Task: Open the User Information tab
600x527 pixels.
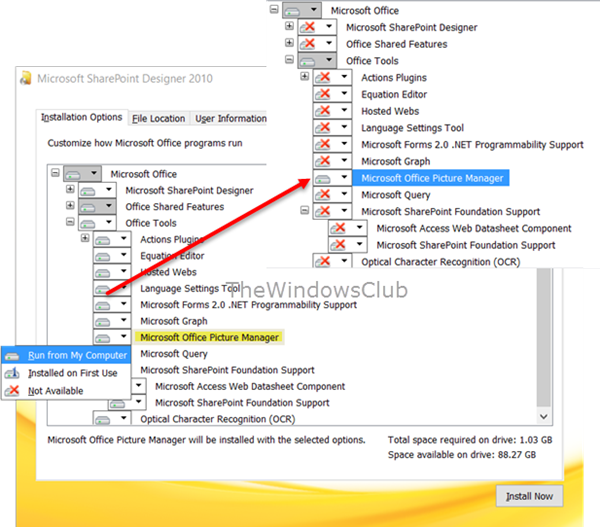Action: [x=231, y=119]
